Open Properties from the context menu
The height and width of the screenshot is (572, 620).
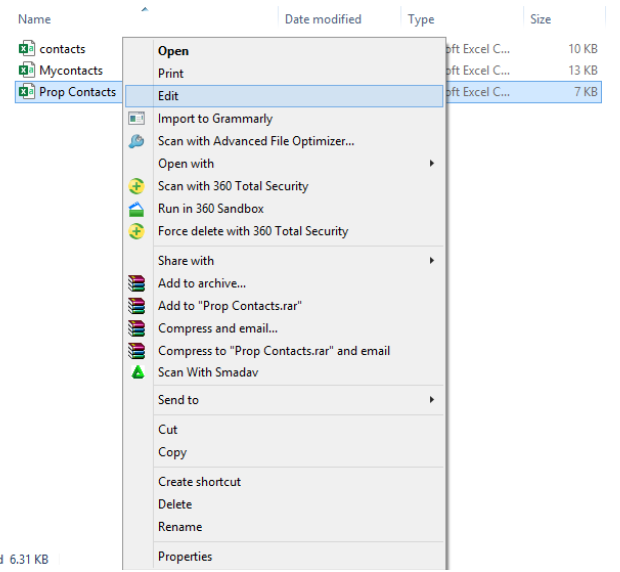coord(284,557)
